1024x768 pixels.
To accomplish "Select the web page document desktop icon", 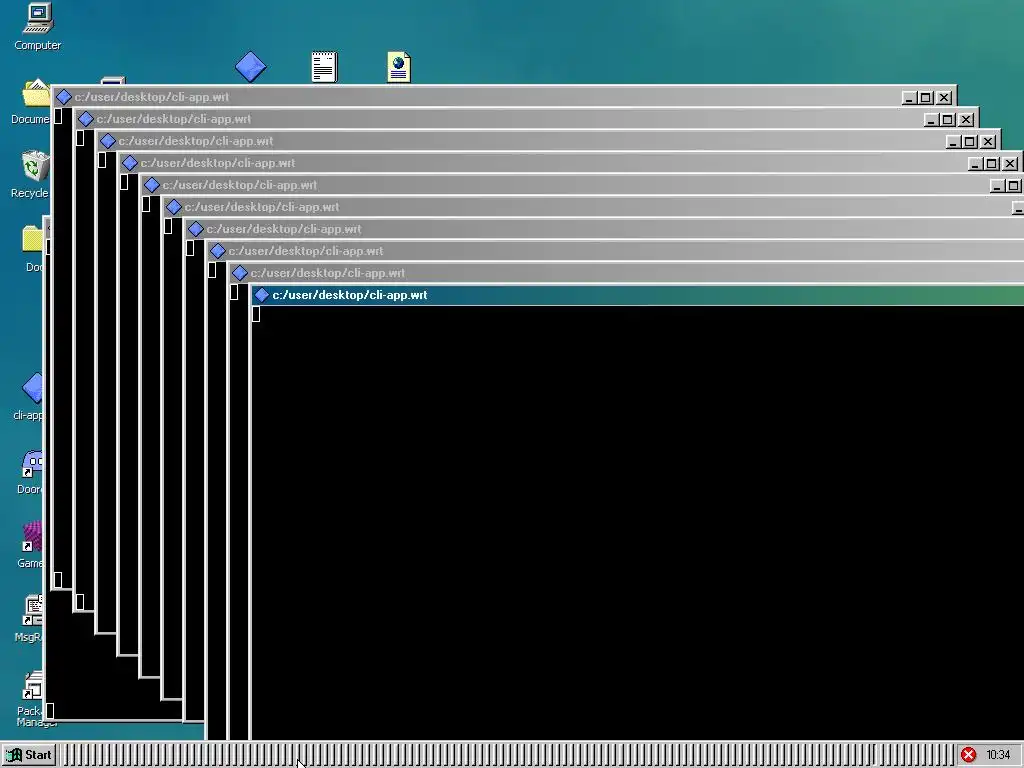I will click(x=399, y=67).
